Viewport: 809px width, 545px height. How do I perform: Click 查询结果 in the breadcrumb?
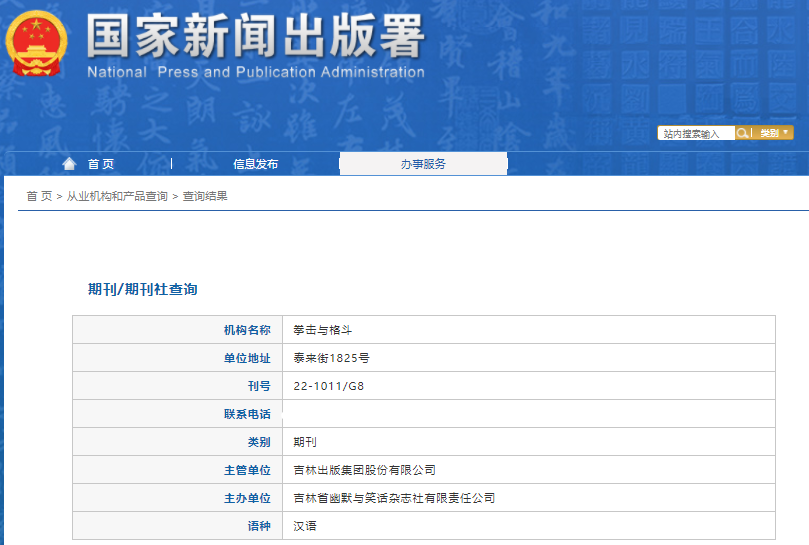[205, 196]
